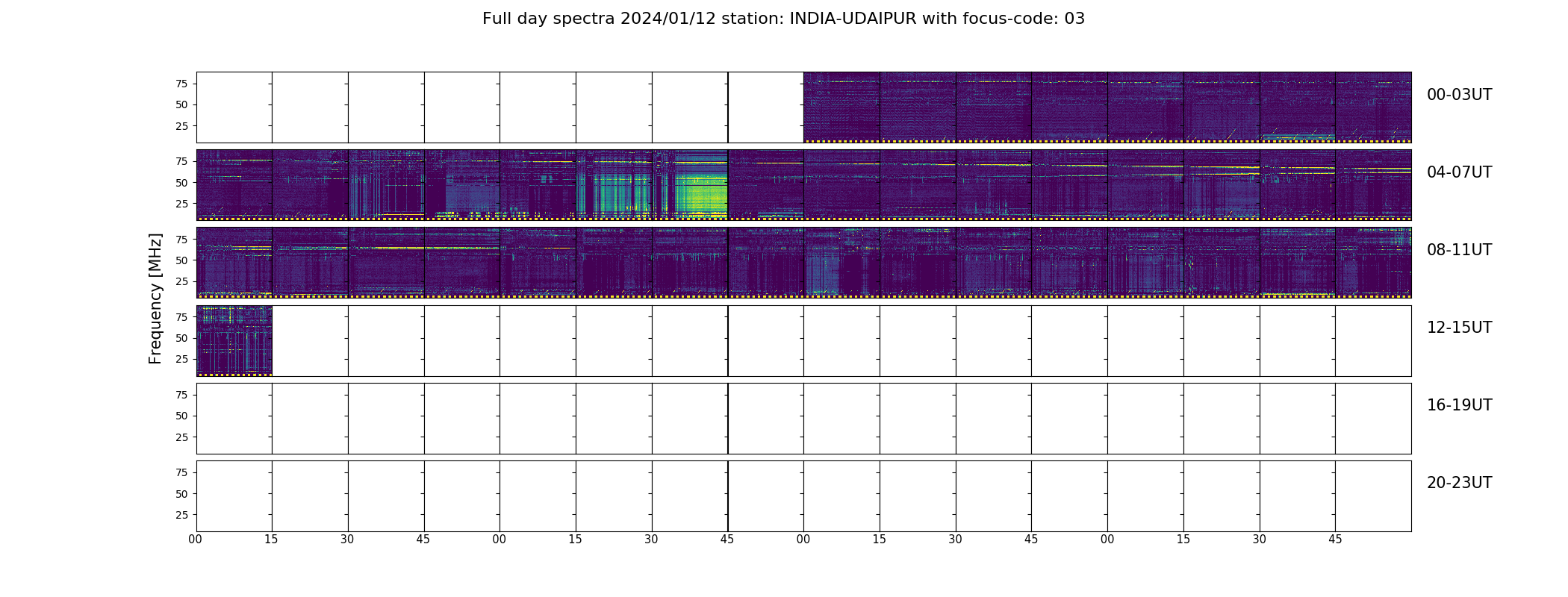
Task: Click the 50 tick label of the 00-03UT row
Action: [x=181, y=104]
